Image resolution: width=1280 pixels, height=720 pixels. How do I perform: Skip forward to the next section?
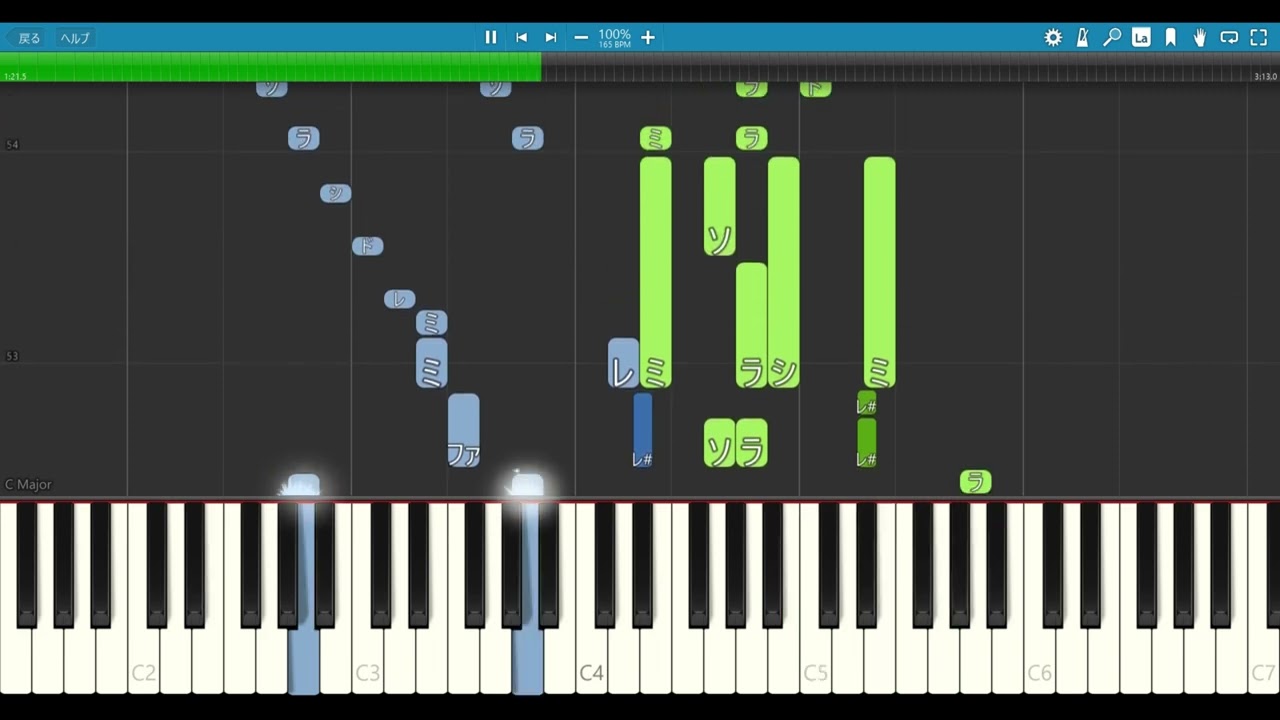[551, 37]
